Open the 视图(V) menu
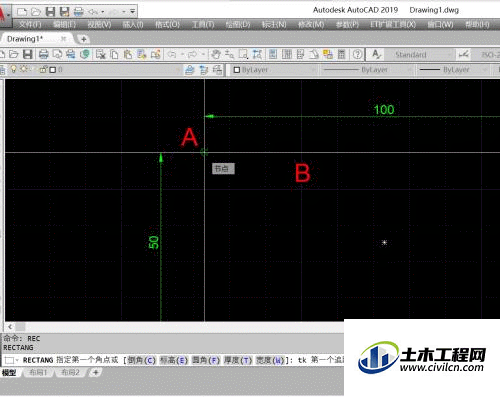Screen dimensions: 500x397 coord(99,24)
